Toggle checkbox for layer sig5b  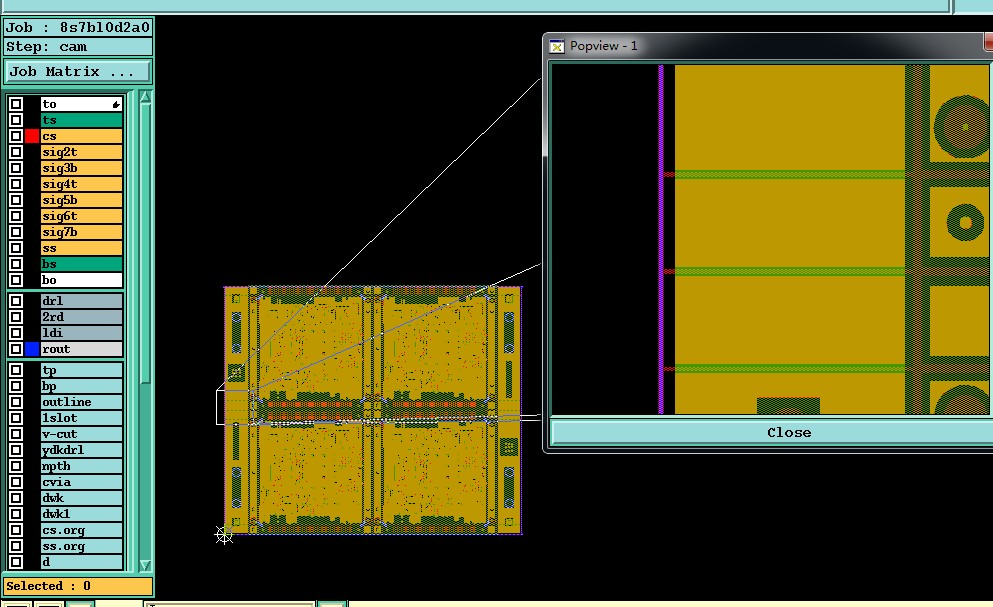16,200
